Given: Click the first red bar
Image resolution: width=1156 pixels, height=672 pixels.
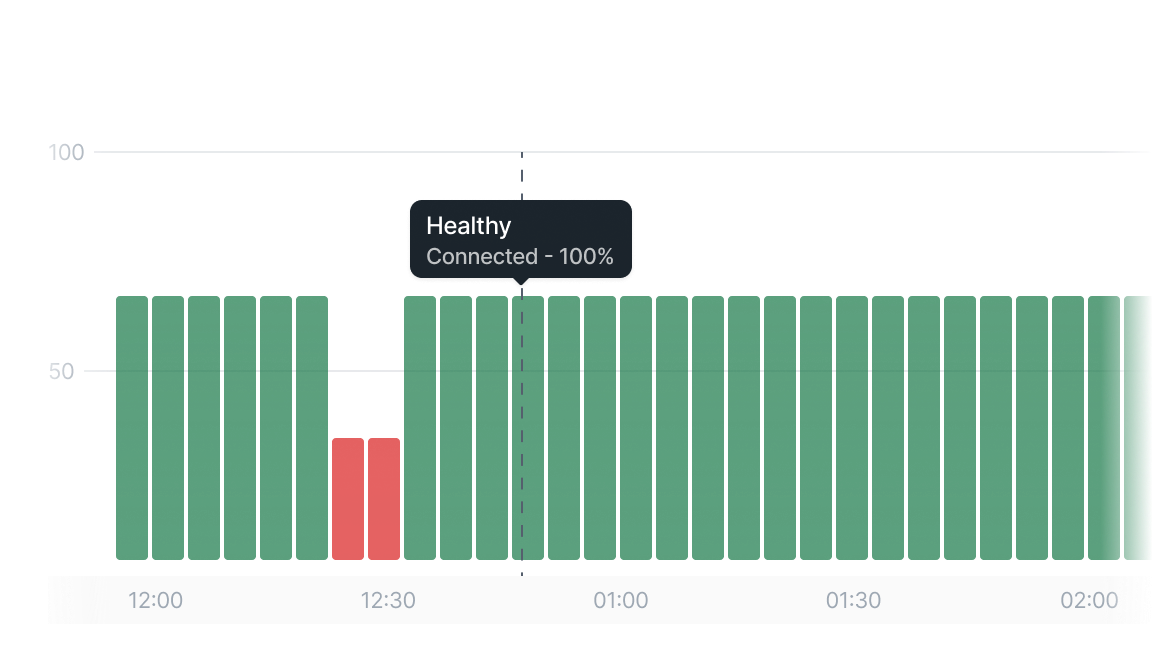Looking at the screenshot, I should pyautogui.click(x=348, y=498).
